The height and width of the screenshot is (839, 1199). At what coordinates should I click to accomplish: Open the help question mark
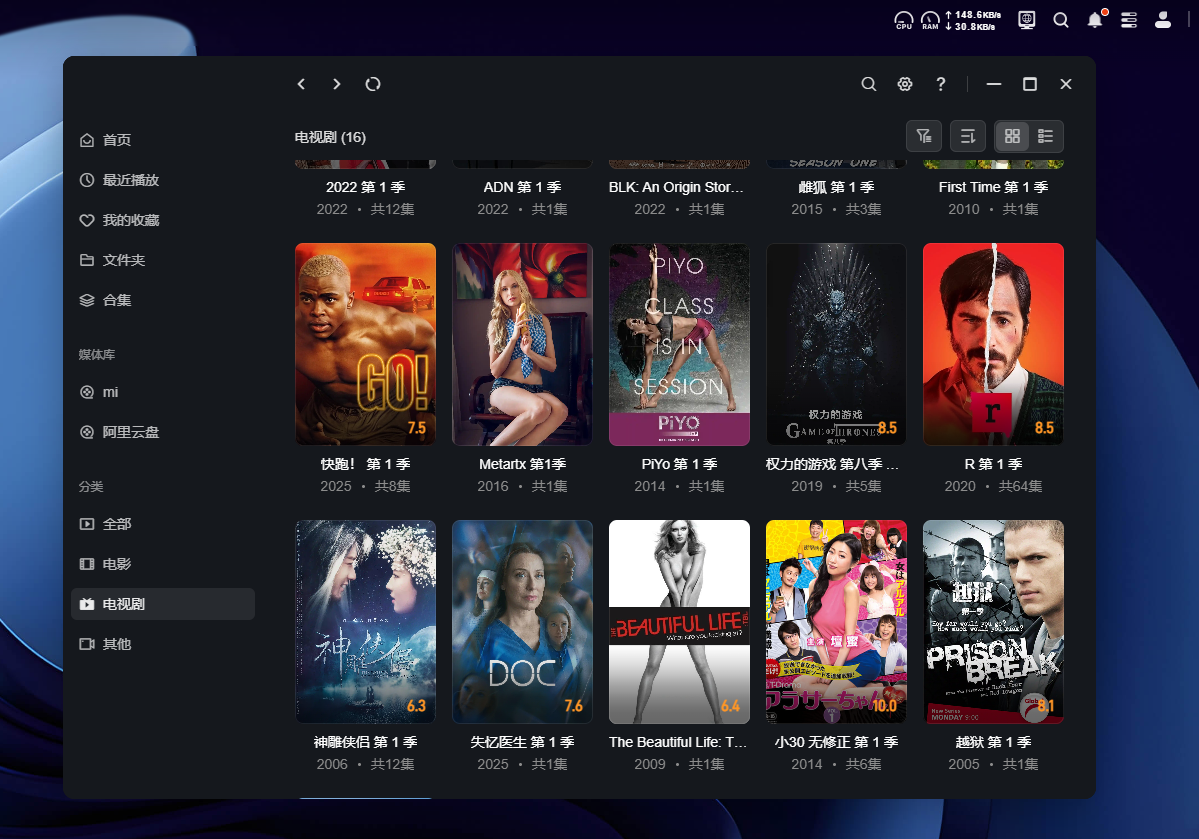tap(941, 84)
